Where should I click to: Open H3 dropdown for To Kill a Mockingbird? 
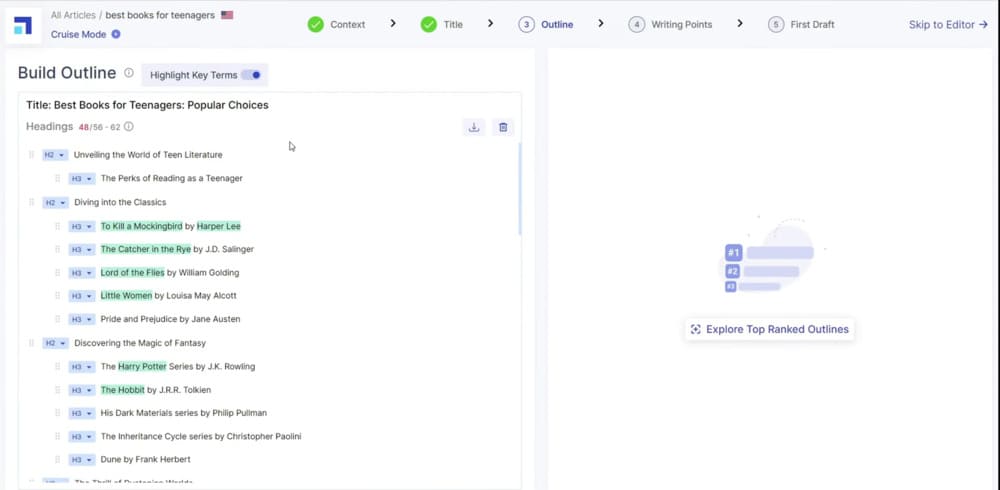82,226
